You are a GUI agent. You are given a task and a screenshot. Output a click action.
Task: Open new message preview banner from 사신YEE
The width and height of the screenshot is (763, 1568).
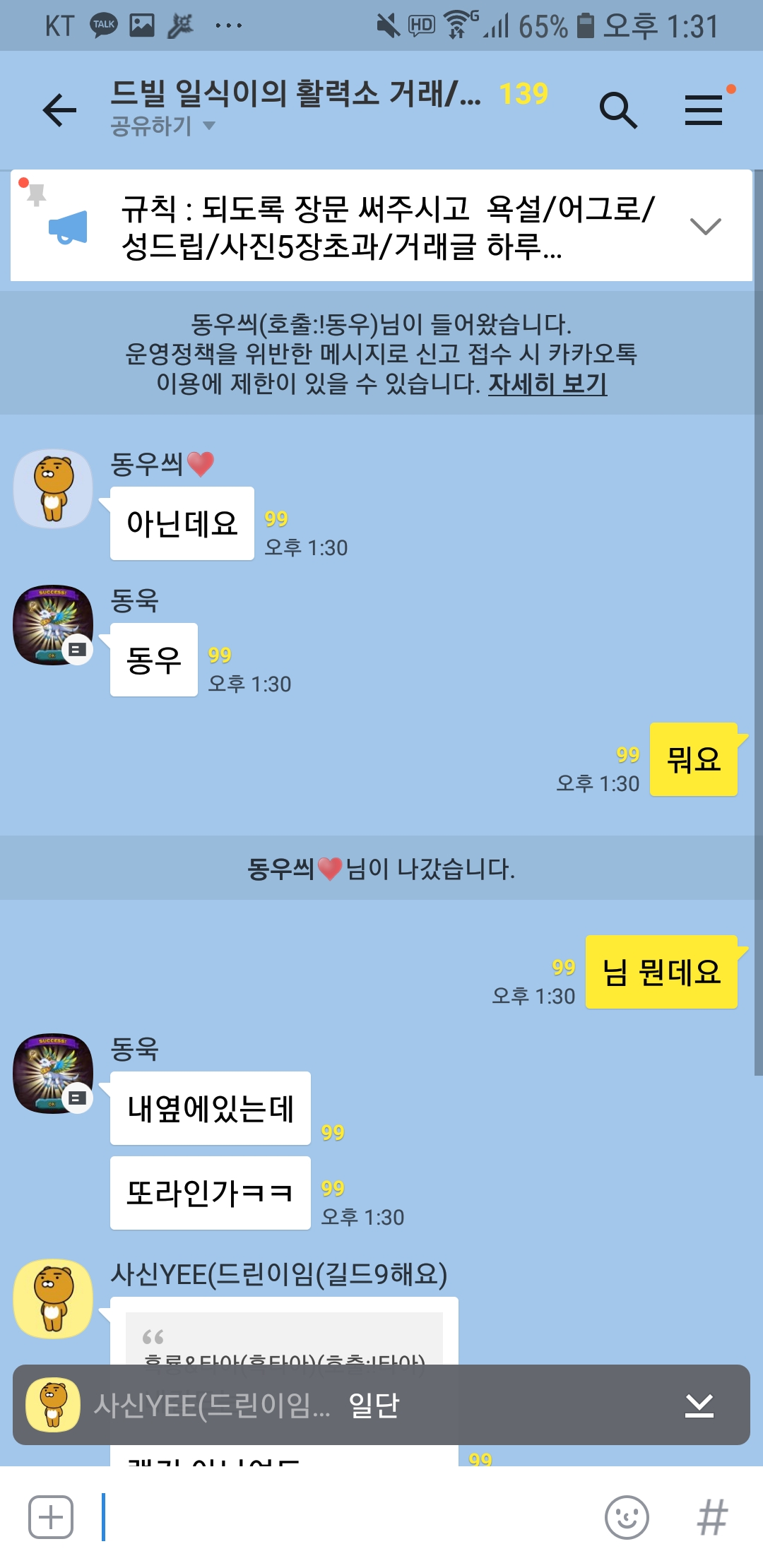[x=381, y=1405]
